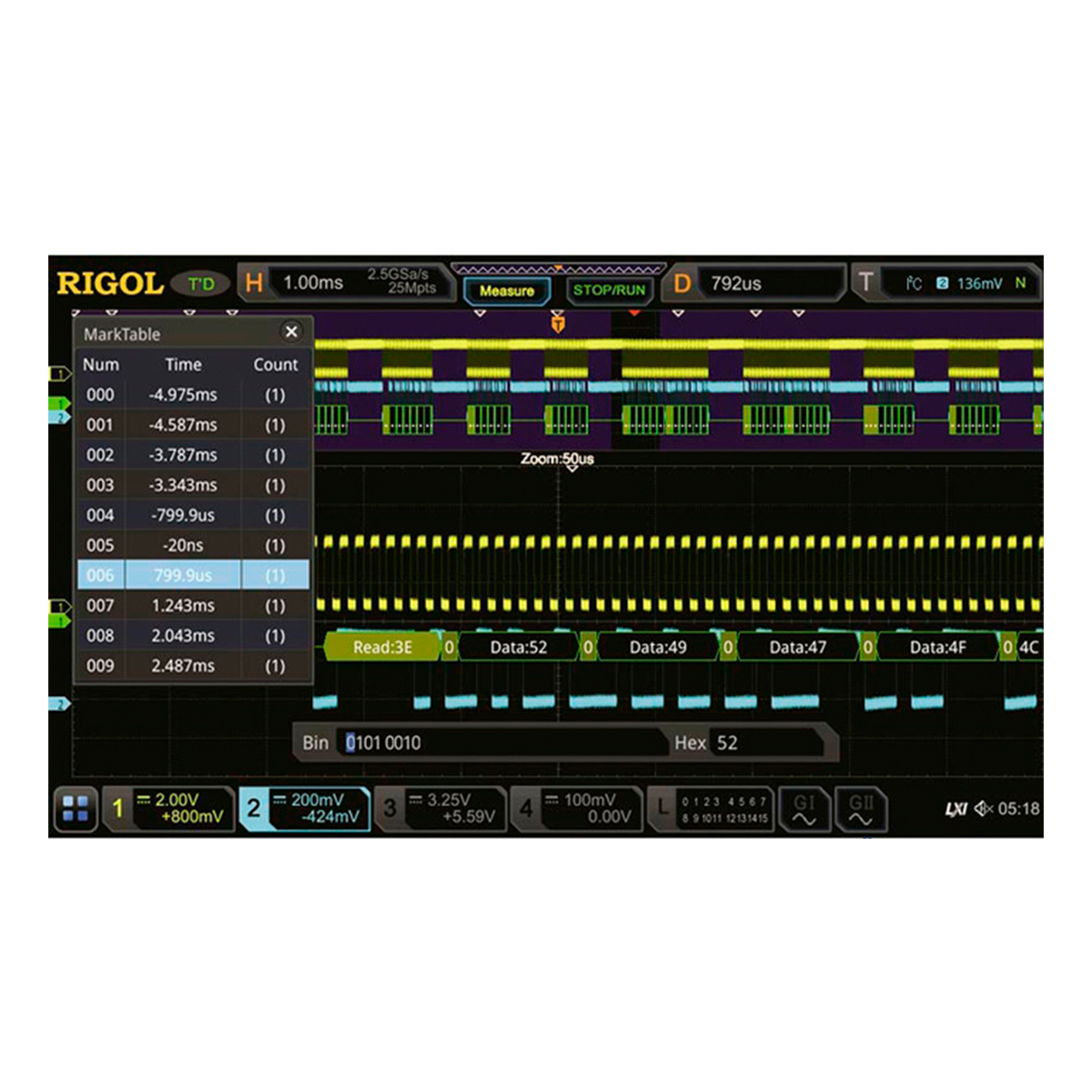Open the delay D settings icon
Screen dimensions: 1092x1092
(682, 283)
